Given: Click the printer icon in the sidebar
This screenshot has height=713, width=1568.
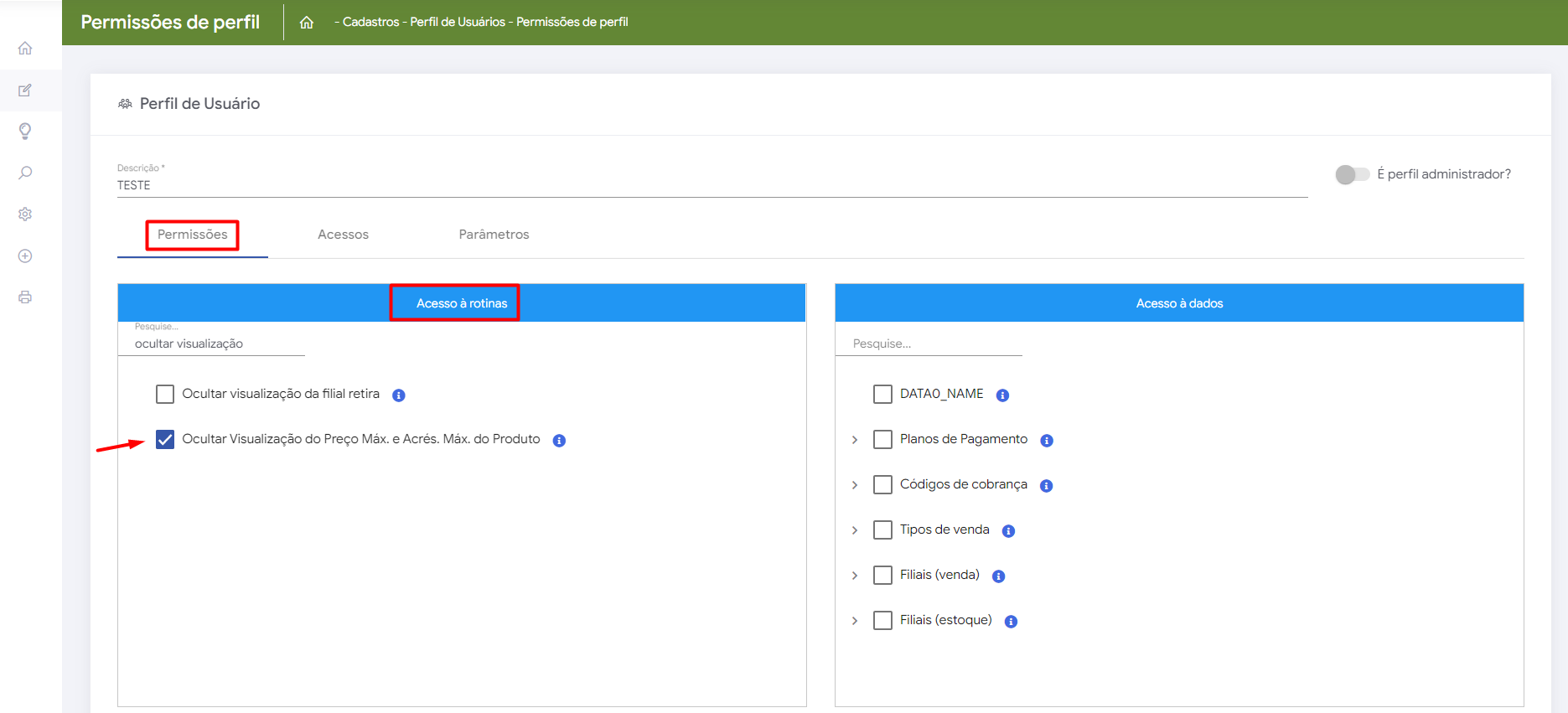Looking at the screenshot, I should pyautogui.click(x=25, y=297).
